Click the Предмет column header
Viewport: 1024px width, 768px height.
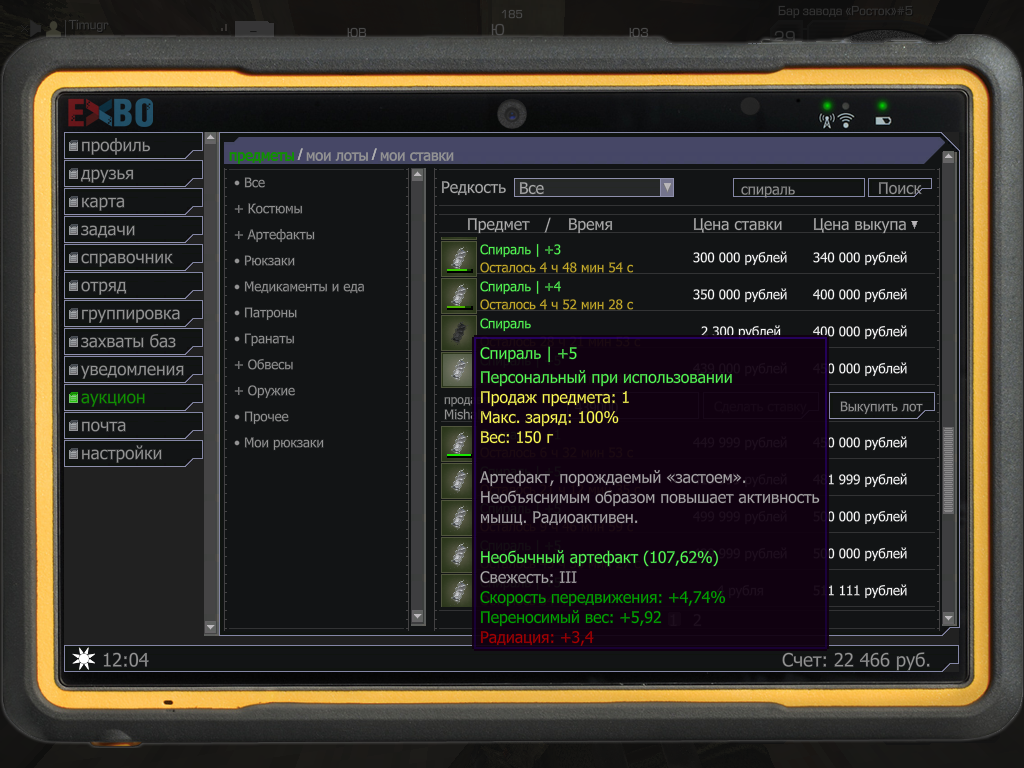tap(498, 225)
